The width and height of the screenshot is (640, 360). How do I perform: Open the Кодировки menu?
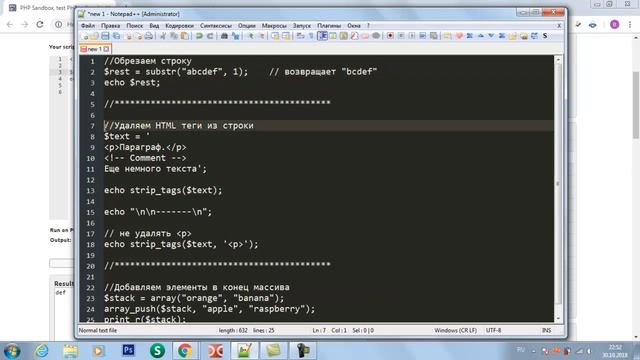click(179, 26)
